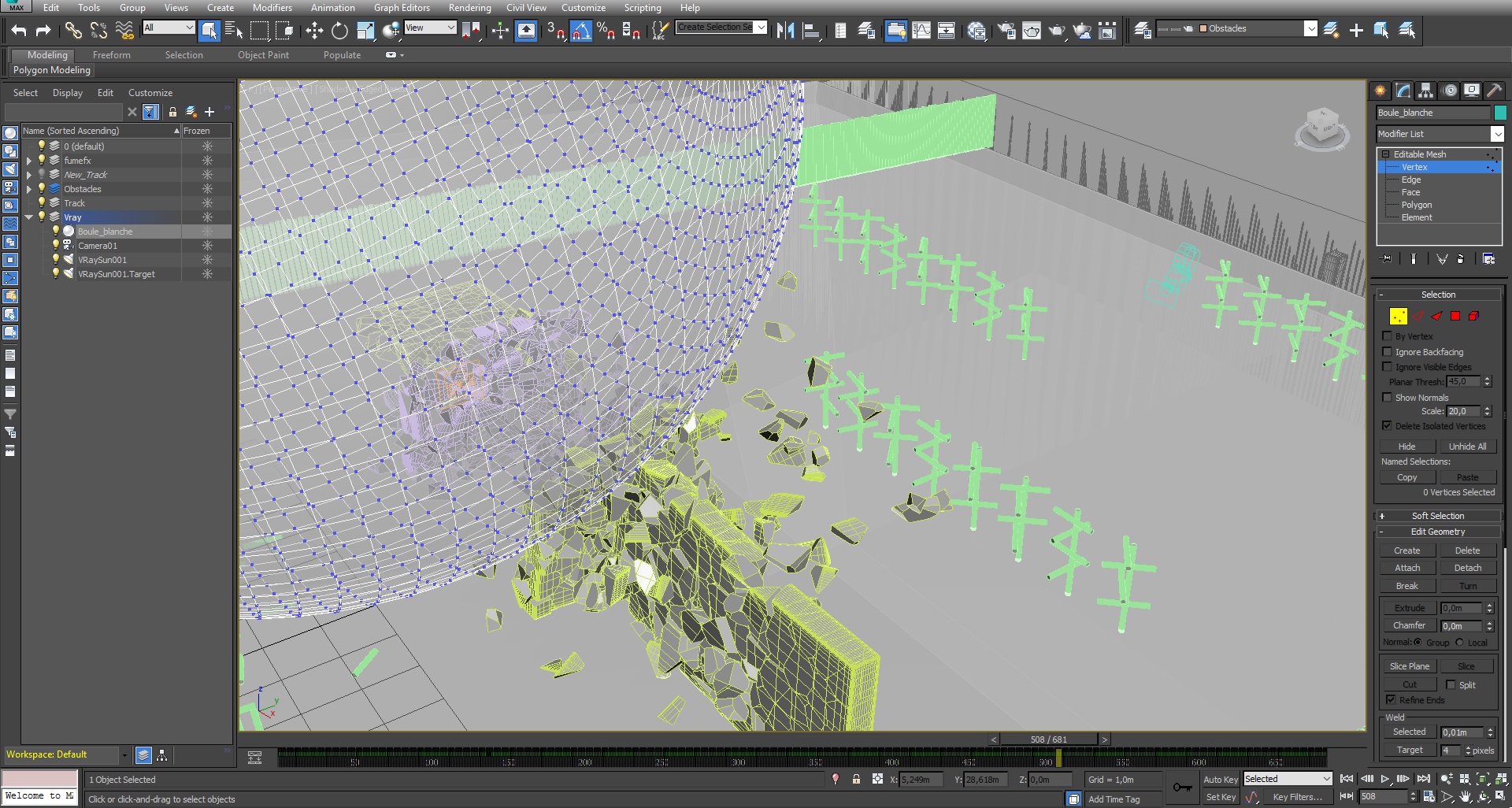Click the Mirror tool icon
Viewport: 1512px width, 808px height.
coord(785,31)
